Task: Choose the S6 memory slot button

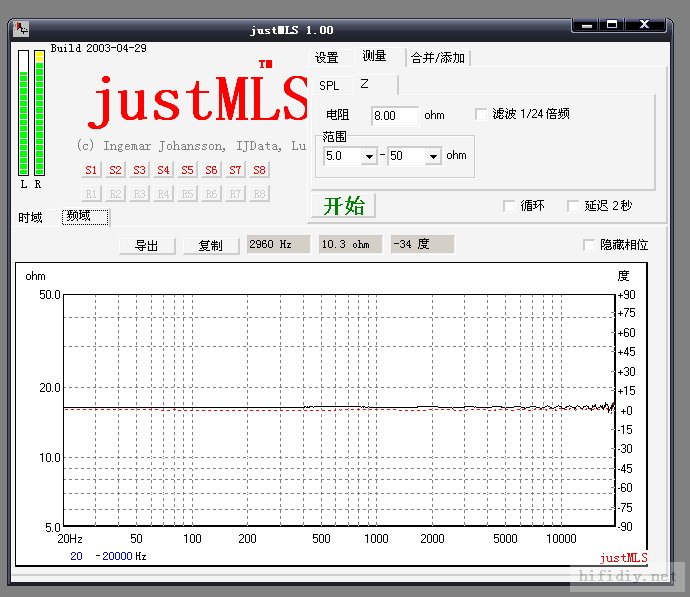Action: coord(211,171)
